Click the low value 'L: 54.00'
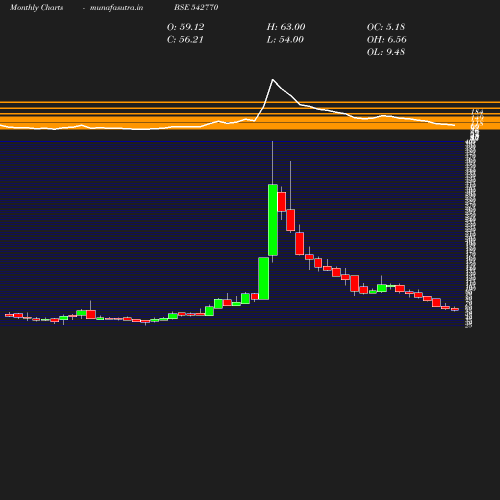This screenshot has height=500, width=500. pos(285,40)
